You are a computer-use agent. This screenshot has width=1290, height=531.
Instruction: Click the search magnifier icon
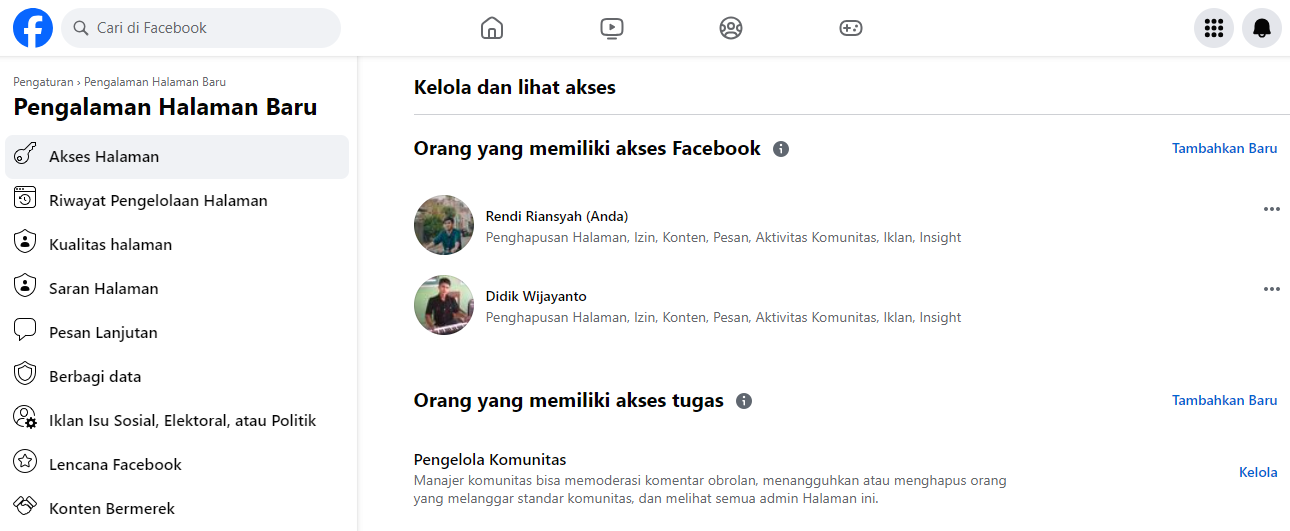(80, 28)
